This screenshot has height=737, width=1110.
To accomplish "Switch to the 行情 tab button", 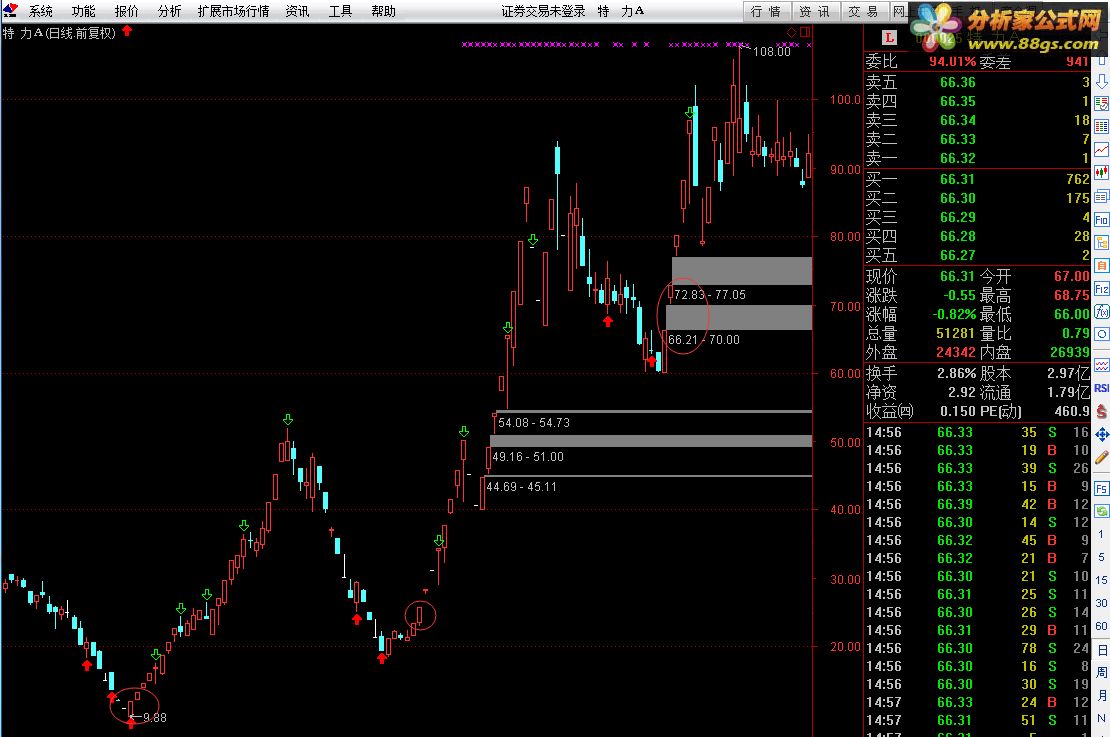I will tap(766, 11).
